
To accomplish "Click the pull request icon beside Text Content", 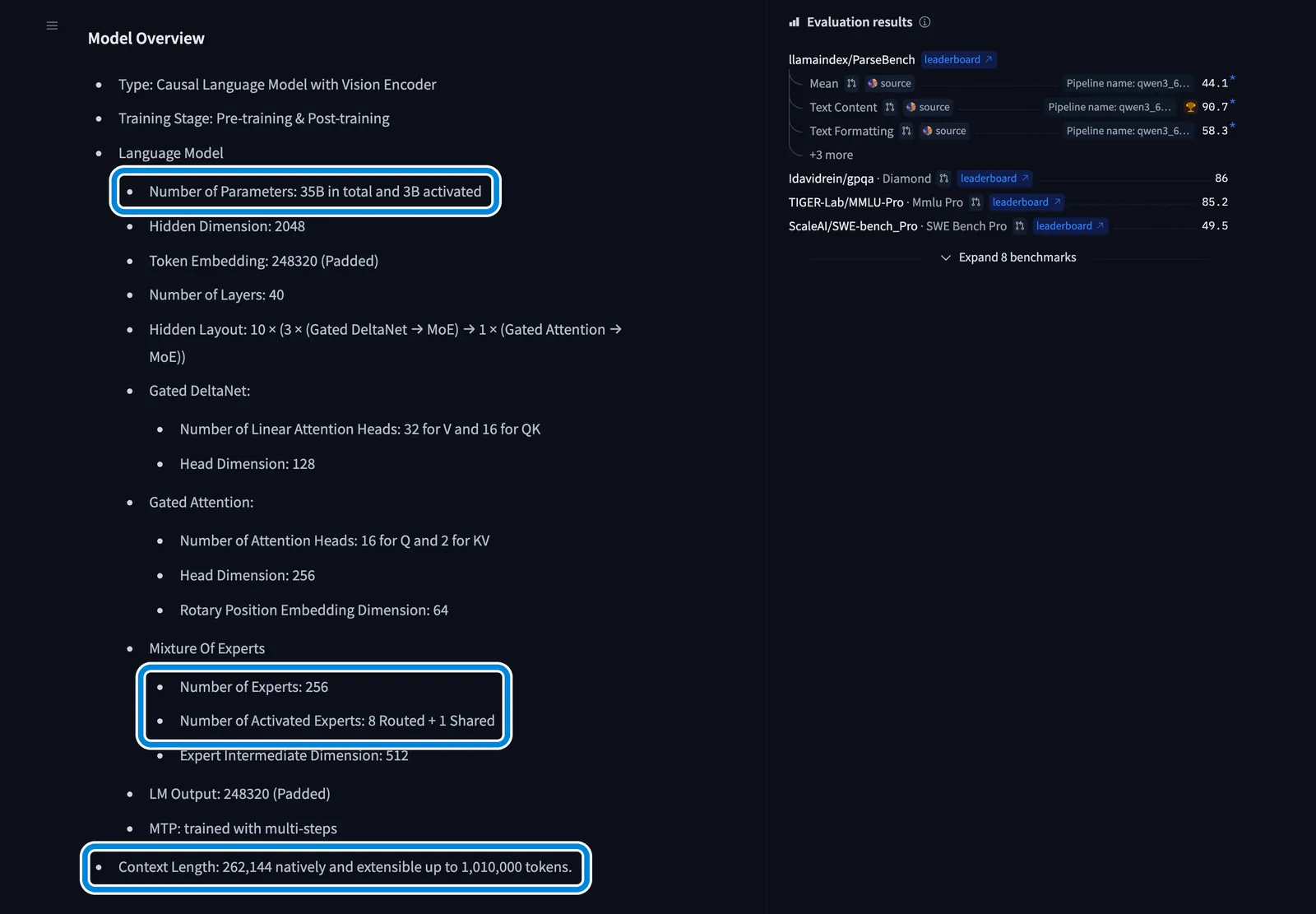I will 890,107.
